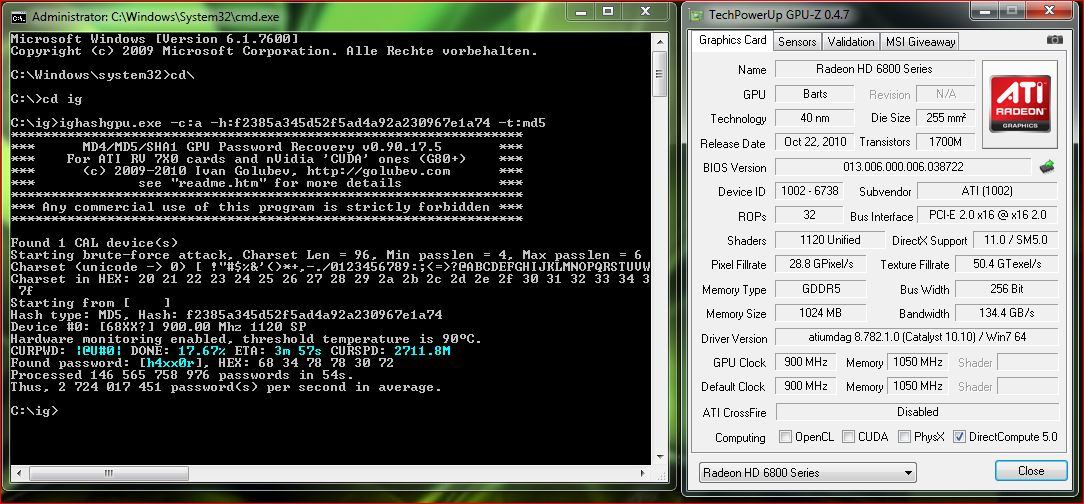The image size is (1084, 504).
Task: Click the Close button in GPU-Z
Action: pyautogui.click(x=1031, y=471)
